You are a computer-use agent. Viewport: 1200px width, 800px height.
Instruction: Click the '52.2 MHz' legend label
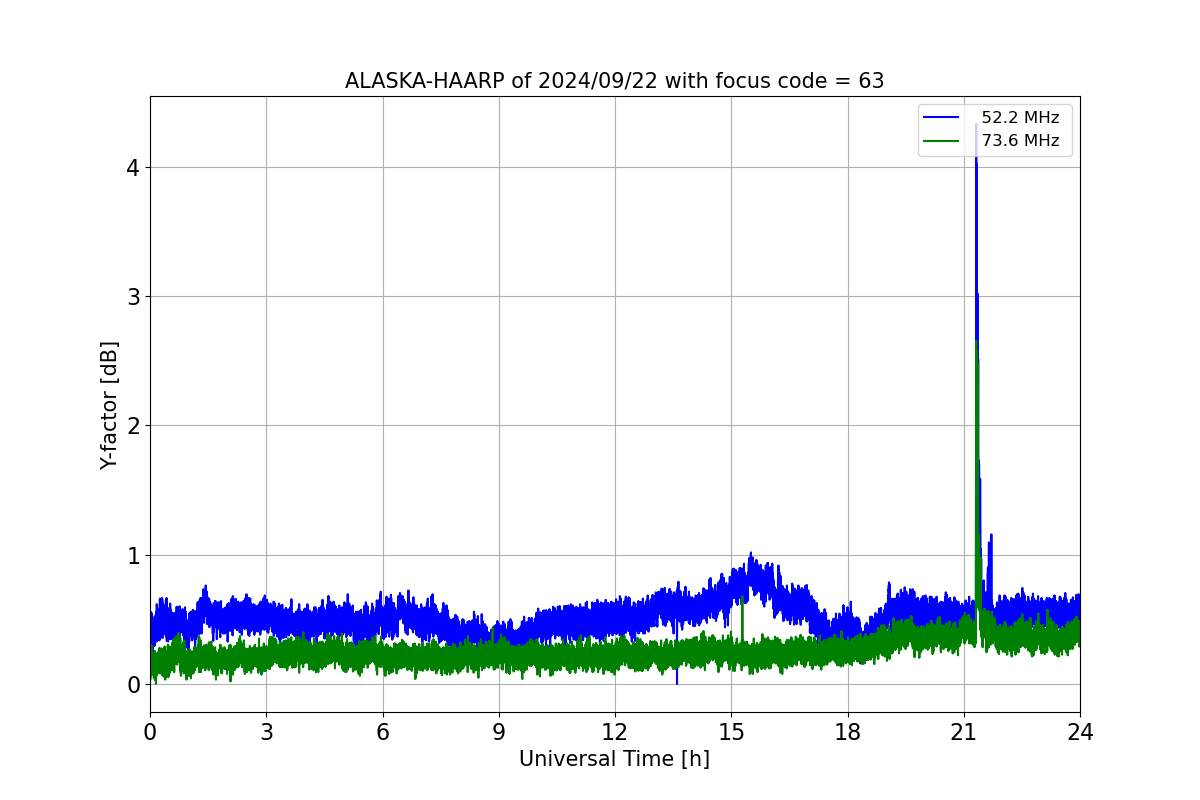pos(1020,118)
